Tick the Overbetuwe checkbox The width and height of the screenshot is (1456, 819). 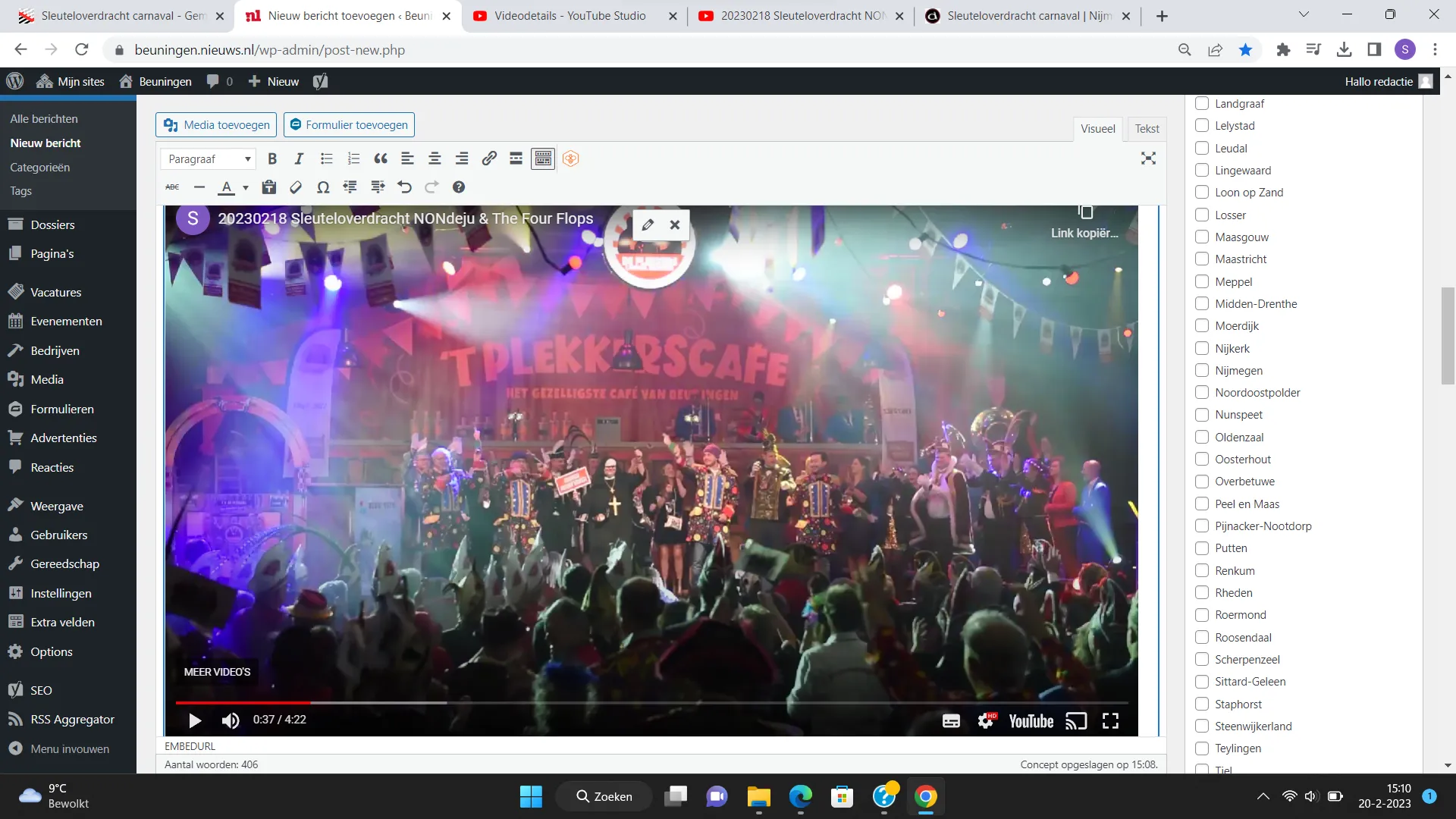(1202, 482)
